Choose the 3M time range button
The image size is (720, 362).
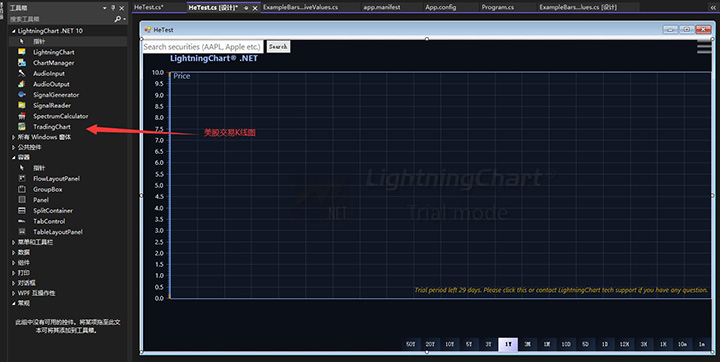click(527, 344)
